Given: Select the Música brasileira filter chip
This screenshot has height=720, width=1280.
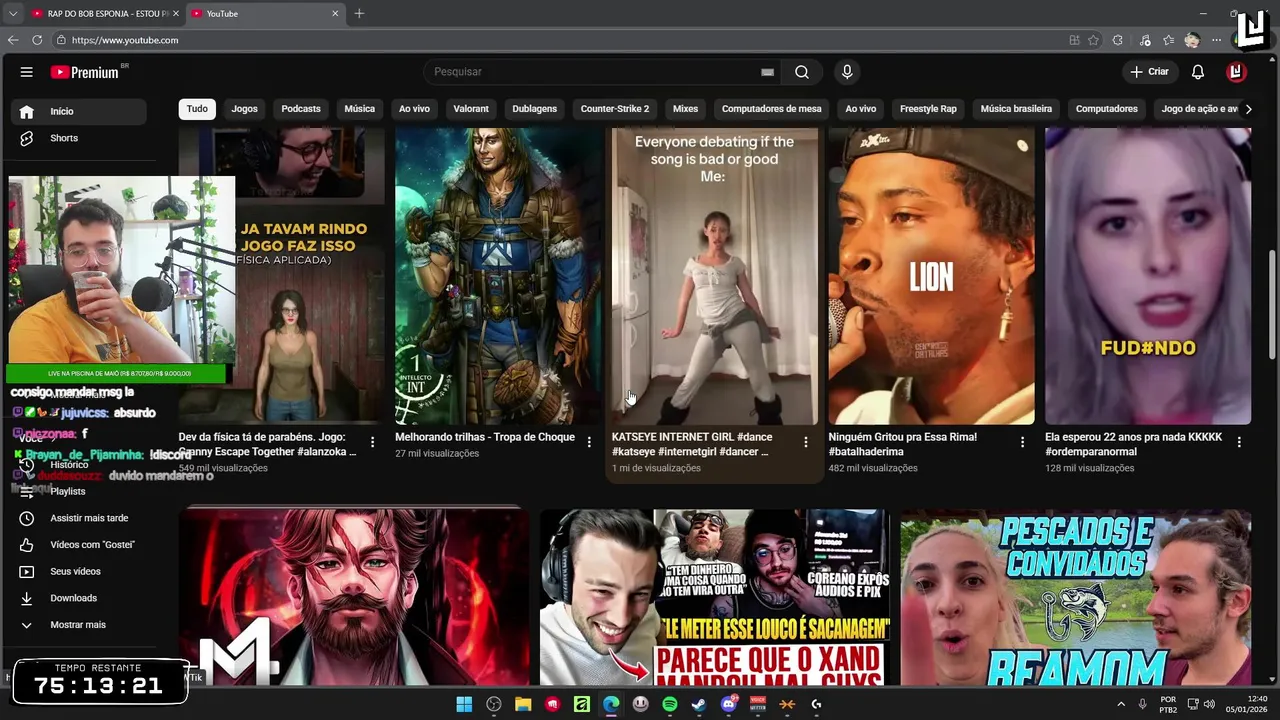Looking at the screenshot, I should tap(1016, 108).
